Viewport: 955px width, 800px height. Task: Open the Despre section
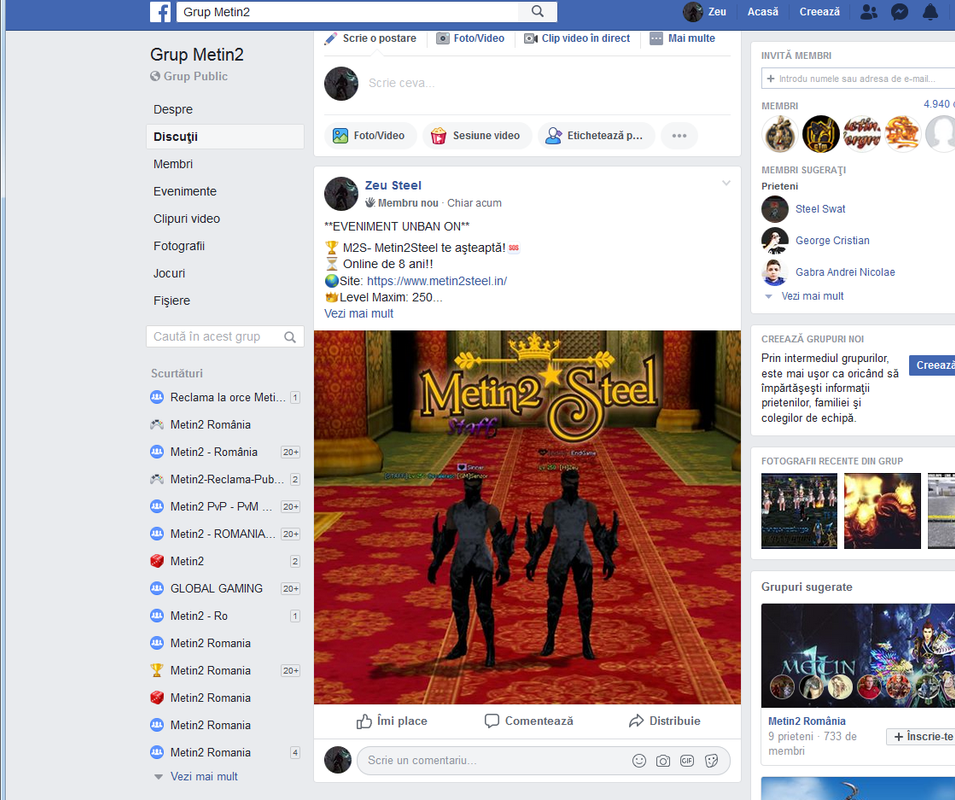(173, 110)
